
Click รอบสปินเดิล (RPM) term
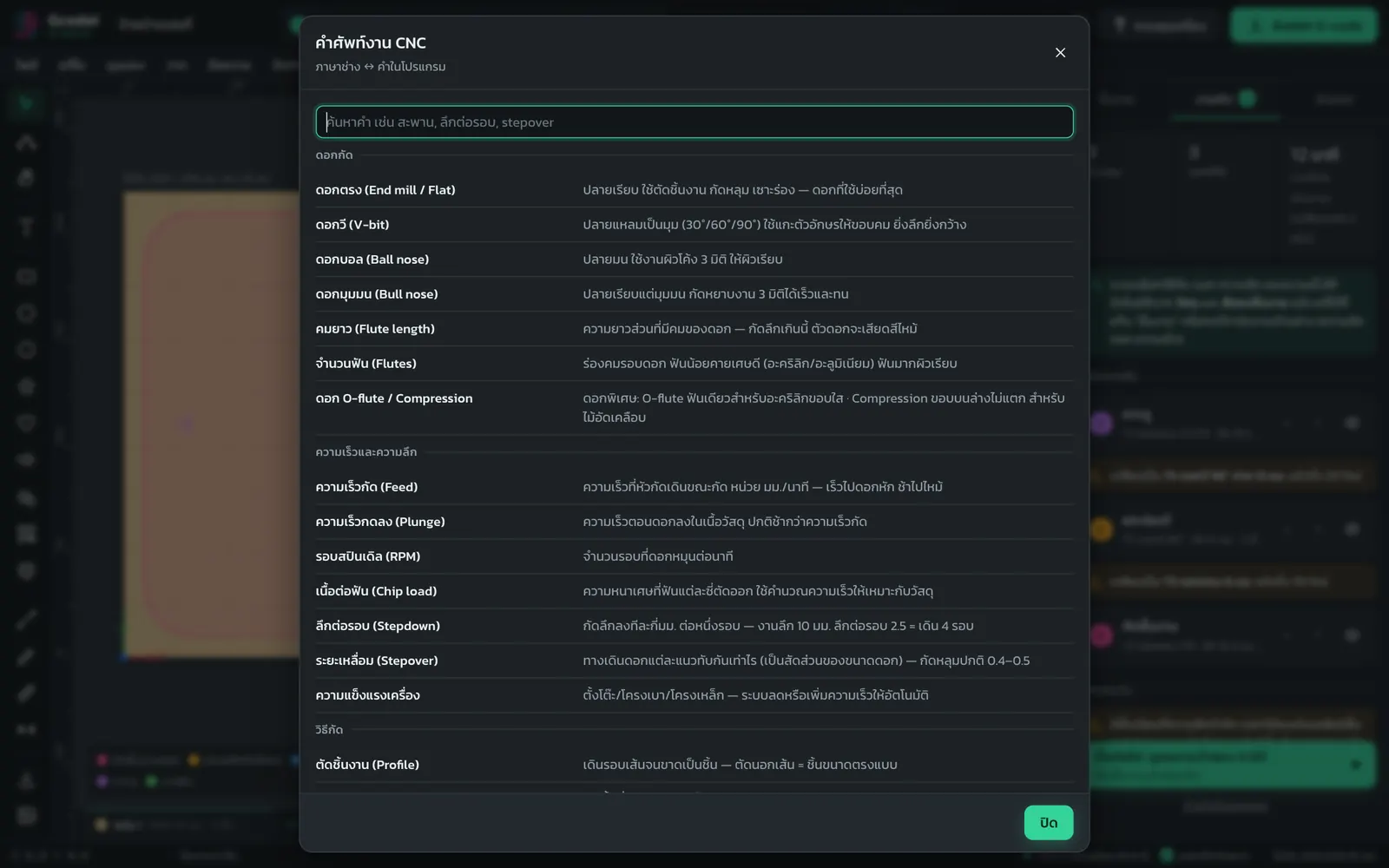(368, 556)
